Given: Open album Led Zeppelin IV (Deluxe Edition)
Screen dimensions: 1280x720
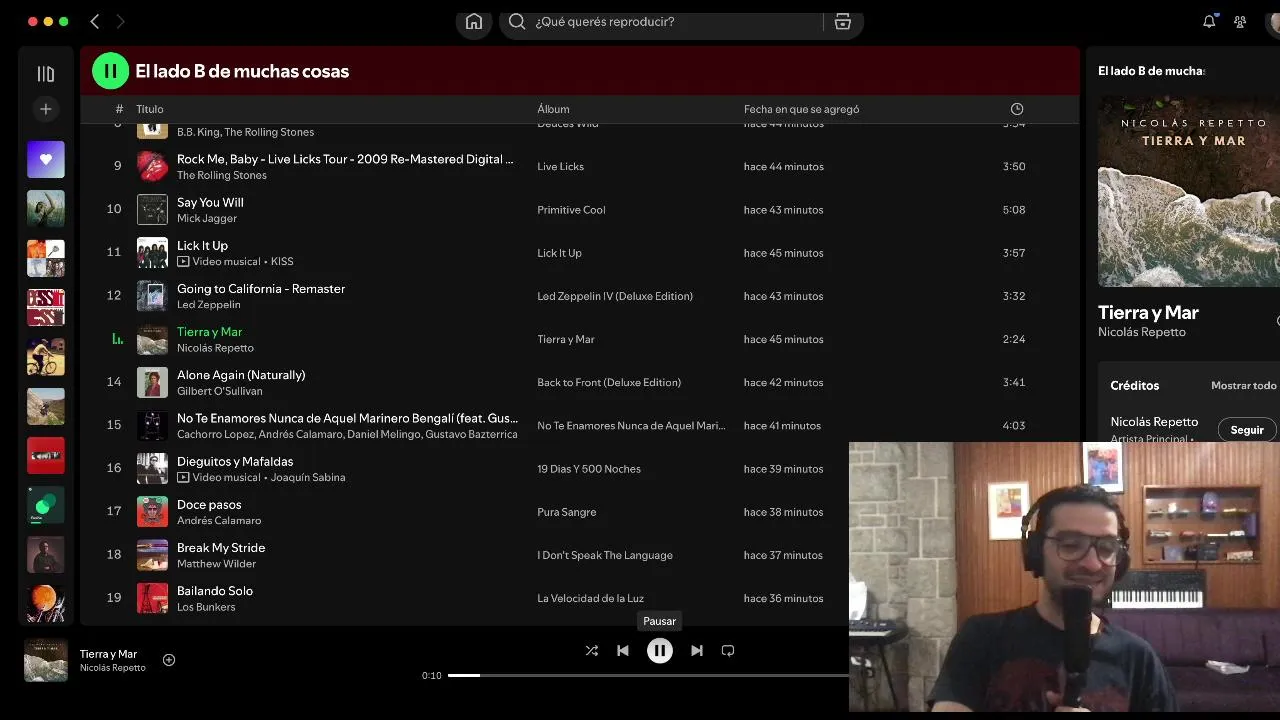Looking at the screenshot, I should coord(615,296).
